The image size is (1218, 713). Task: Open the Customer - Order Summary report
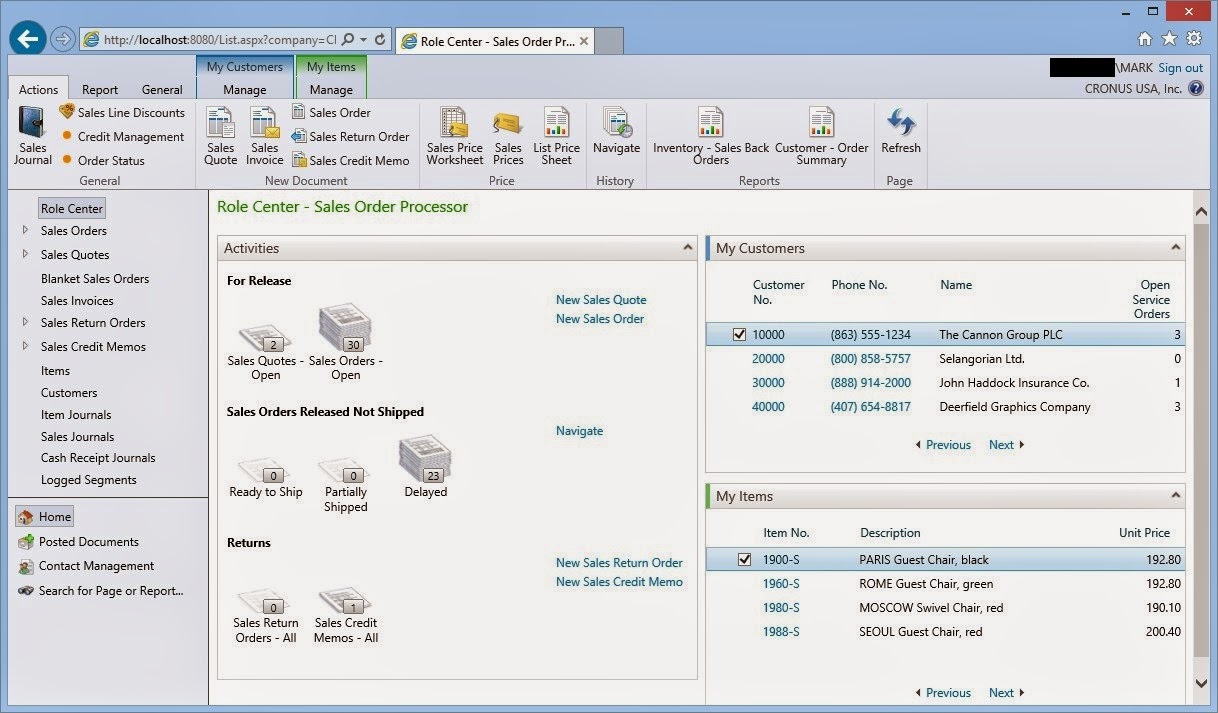pos(822,136)
